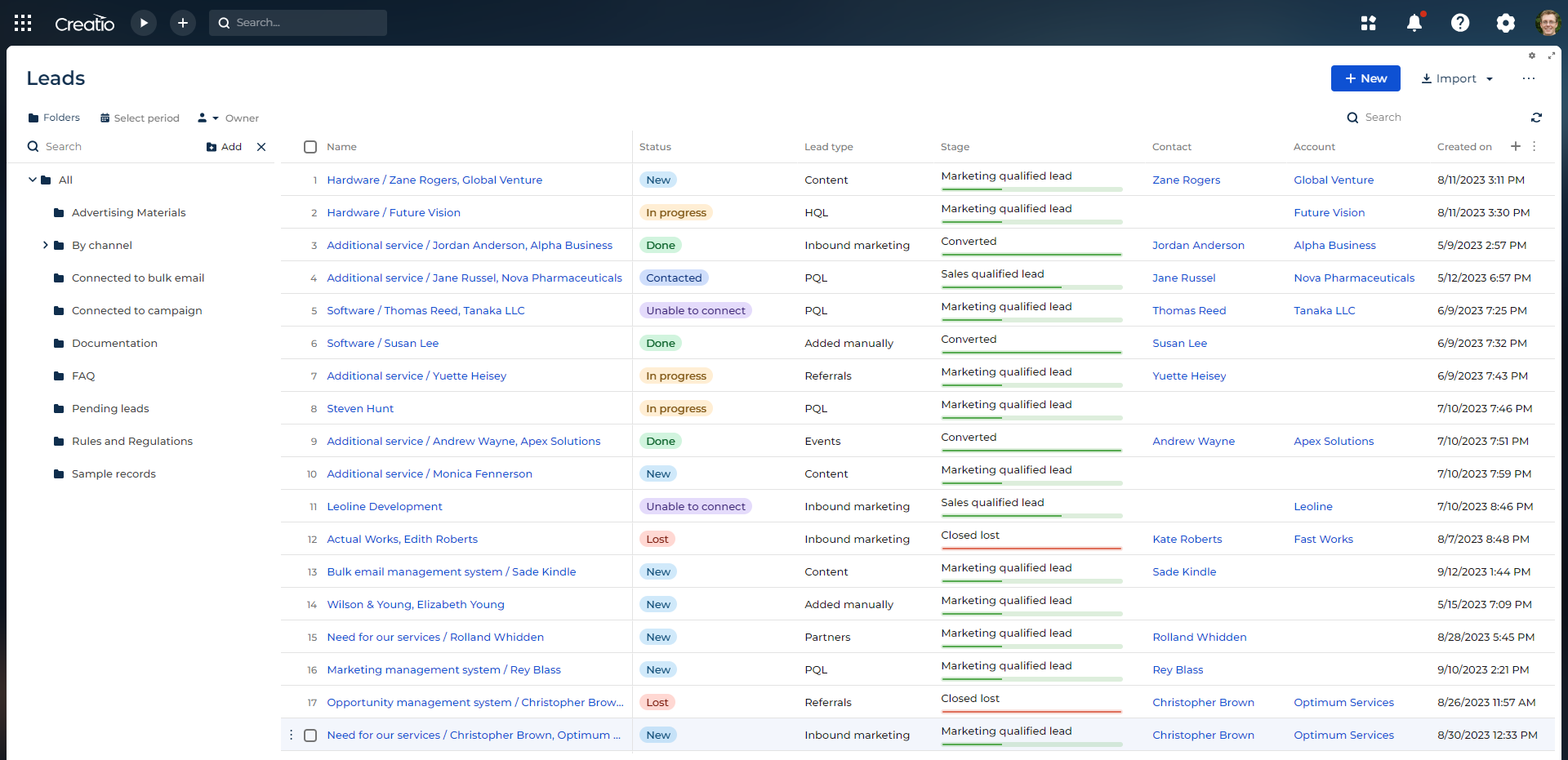Click the refresh list icon
The image size is (1568, 760).
click(1536, 118)
